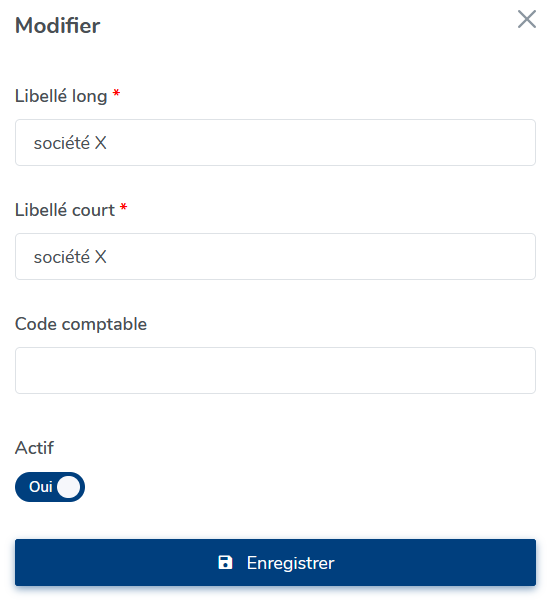552x605 pixels.
Task: Focus the Libellé court input field
Action: 275,257
